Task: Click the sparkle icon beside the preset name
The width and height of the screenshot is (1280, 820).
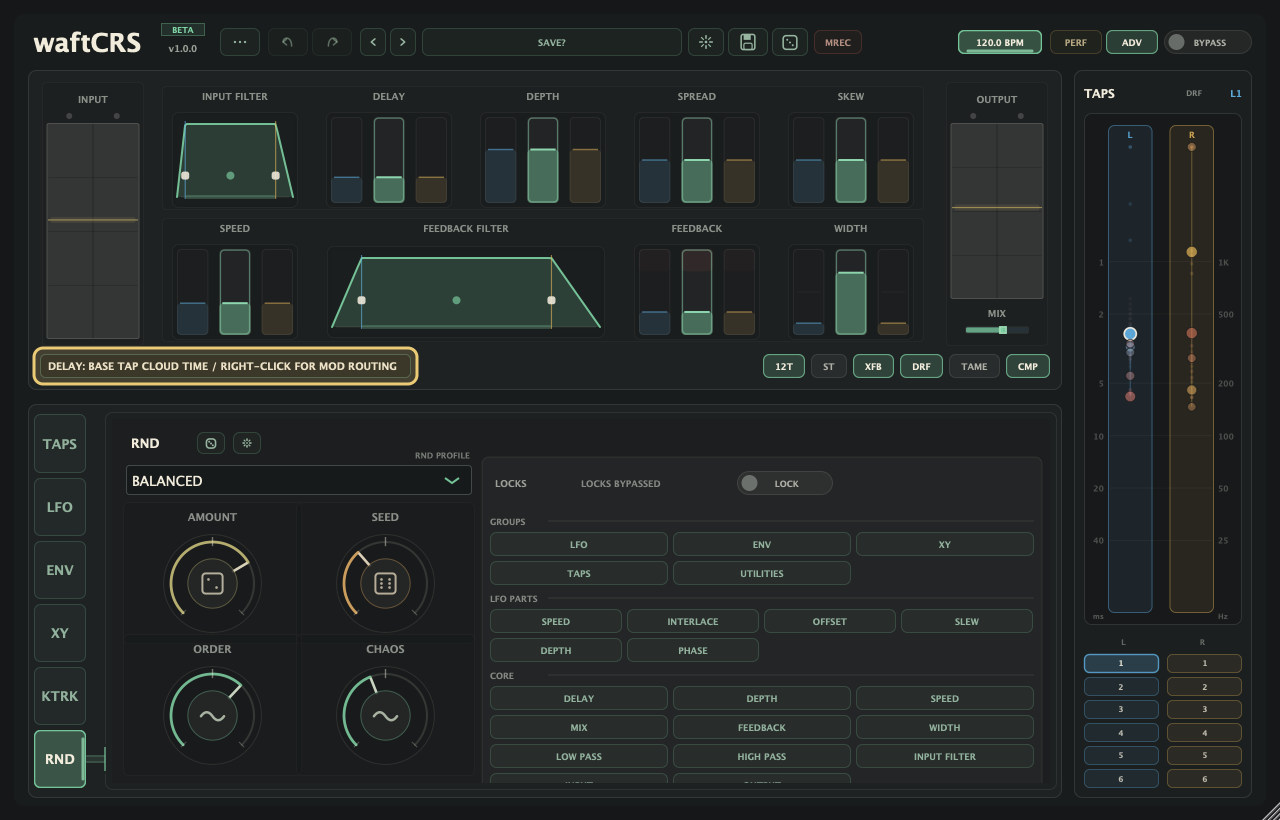Action: 706,42
